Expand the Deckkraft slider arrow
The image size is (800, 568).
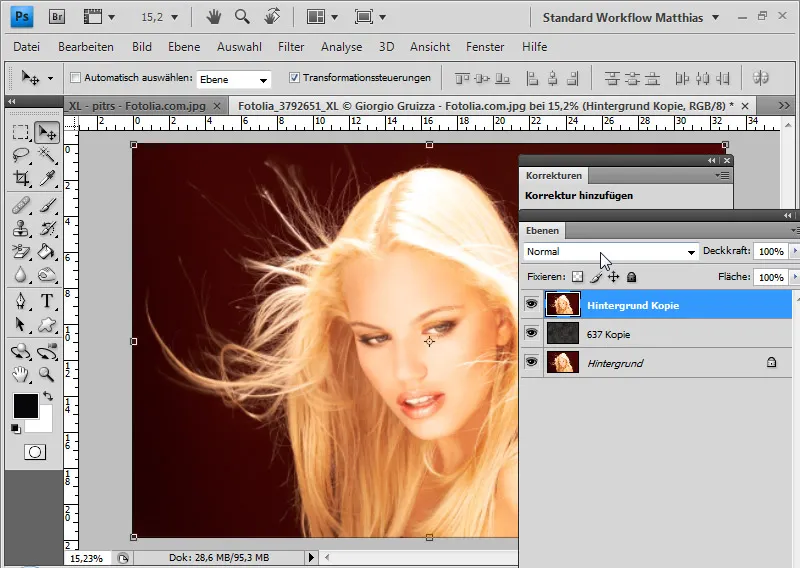[794, 251]
